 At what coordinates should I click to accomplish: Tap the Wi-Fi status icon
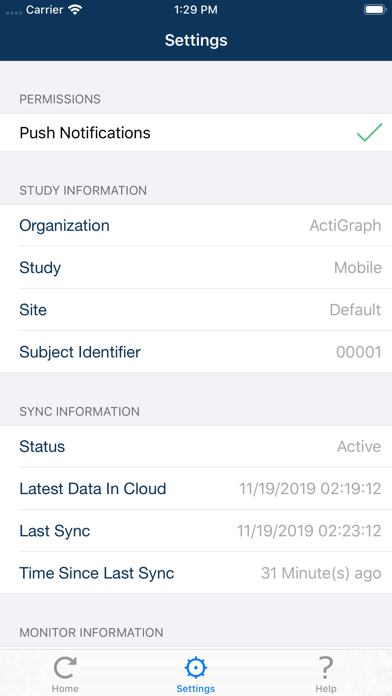click(76, 10)
